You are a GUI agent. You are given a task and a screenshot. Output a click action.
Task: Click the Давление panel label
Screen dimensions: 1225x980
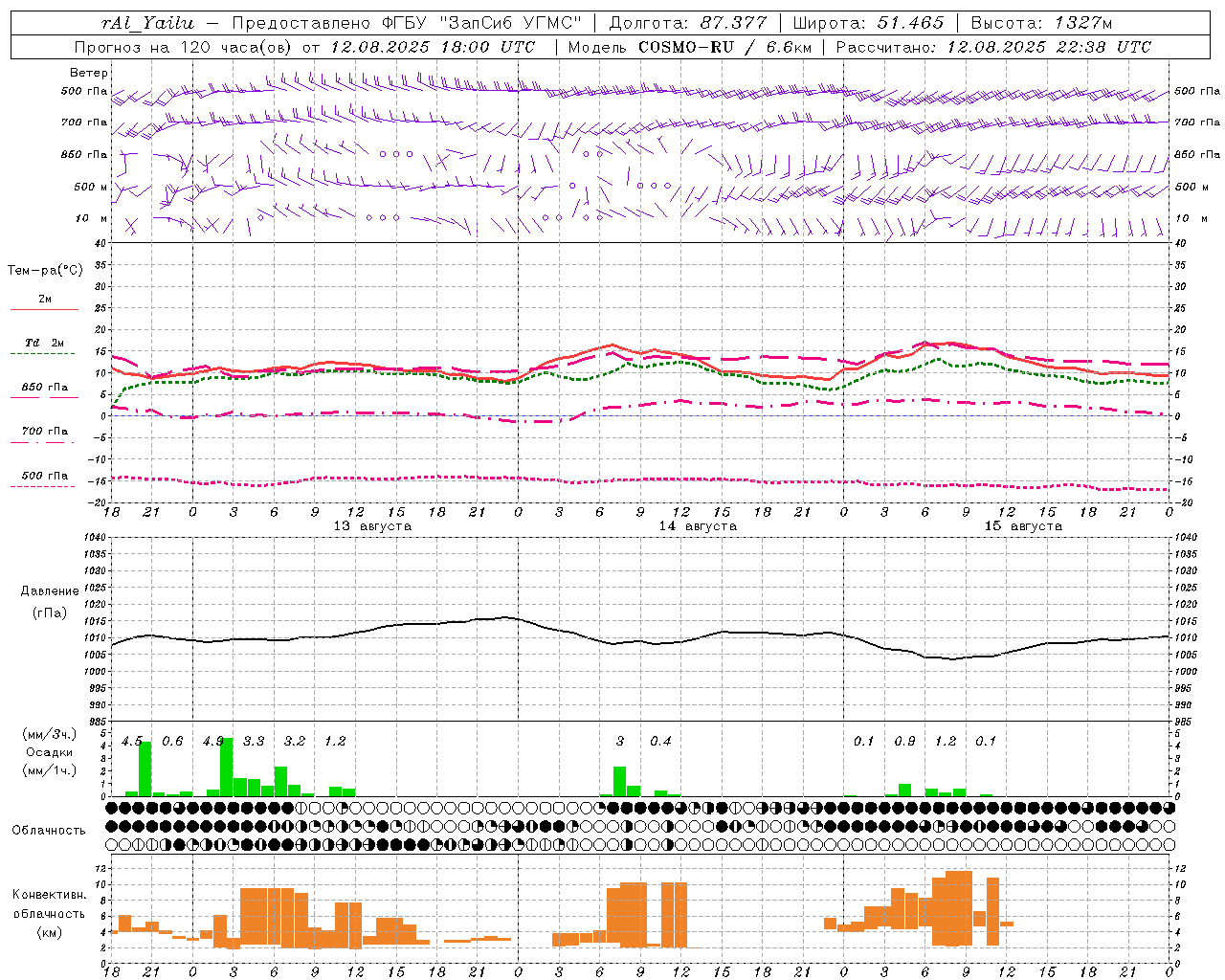[50, 591]
